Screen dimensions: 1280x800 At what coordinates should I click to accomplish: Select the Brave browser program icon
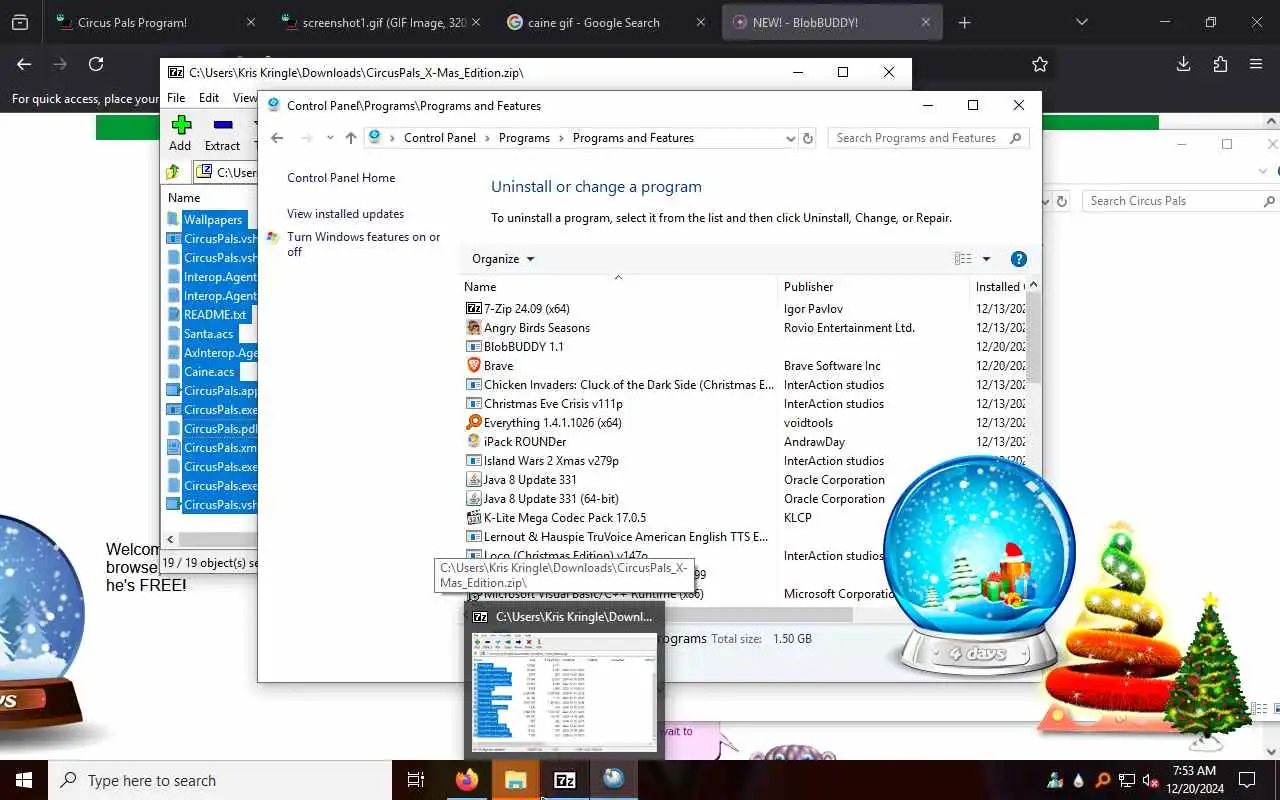pyautogui.click(x=474, y=366)
